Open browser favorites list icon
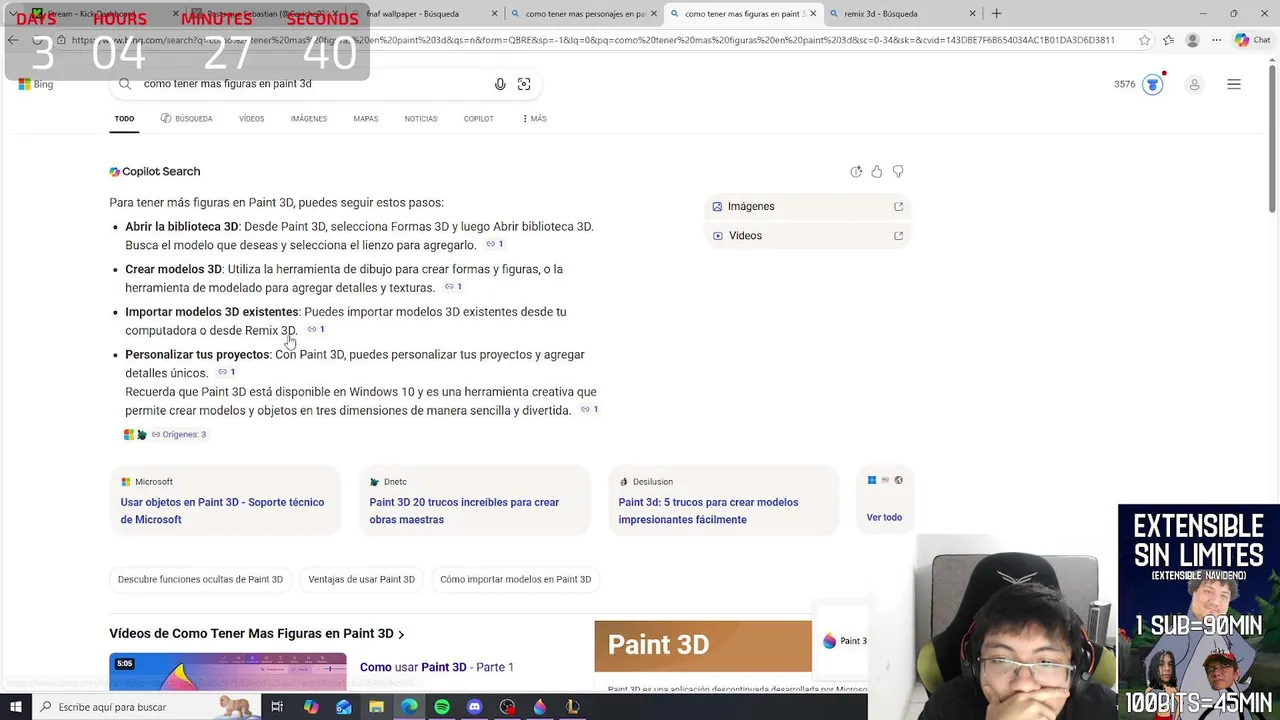The width and height of the screenshot is (1280, 720). tap(1168, 40)
